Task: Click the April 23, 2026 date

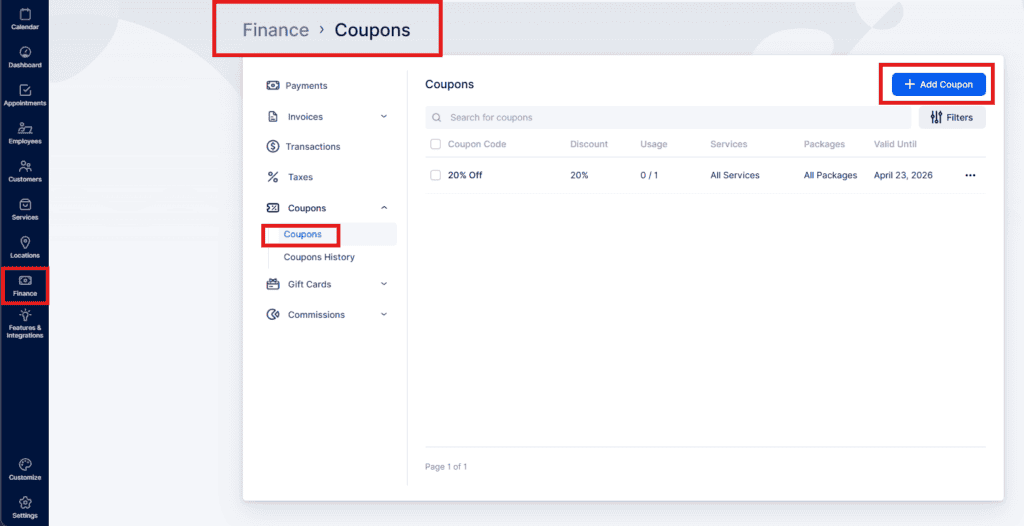Action: coord(903,175)
